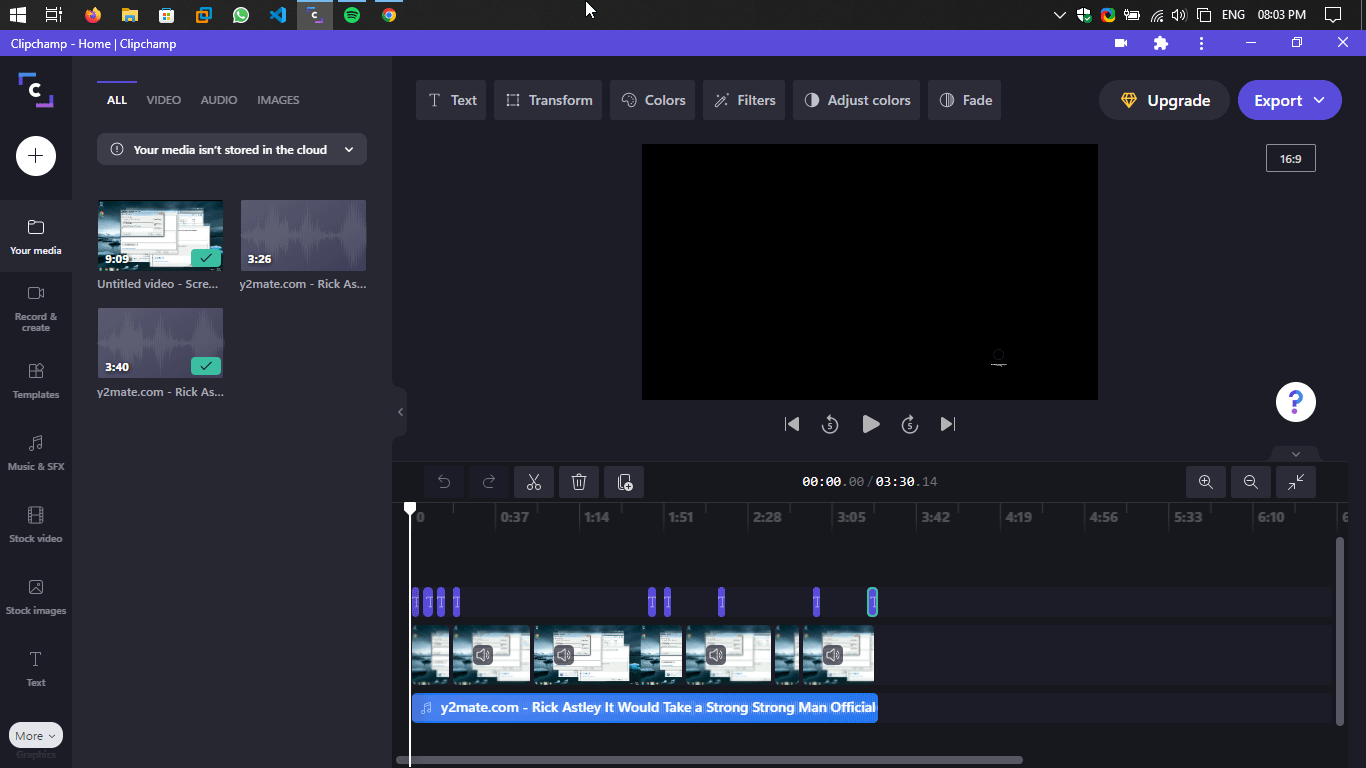Open the Stock images library
Screen dimensions: 1366x768
pos(36,597)
